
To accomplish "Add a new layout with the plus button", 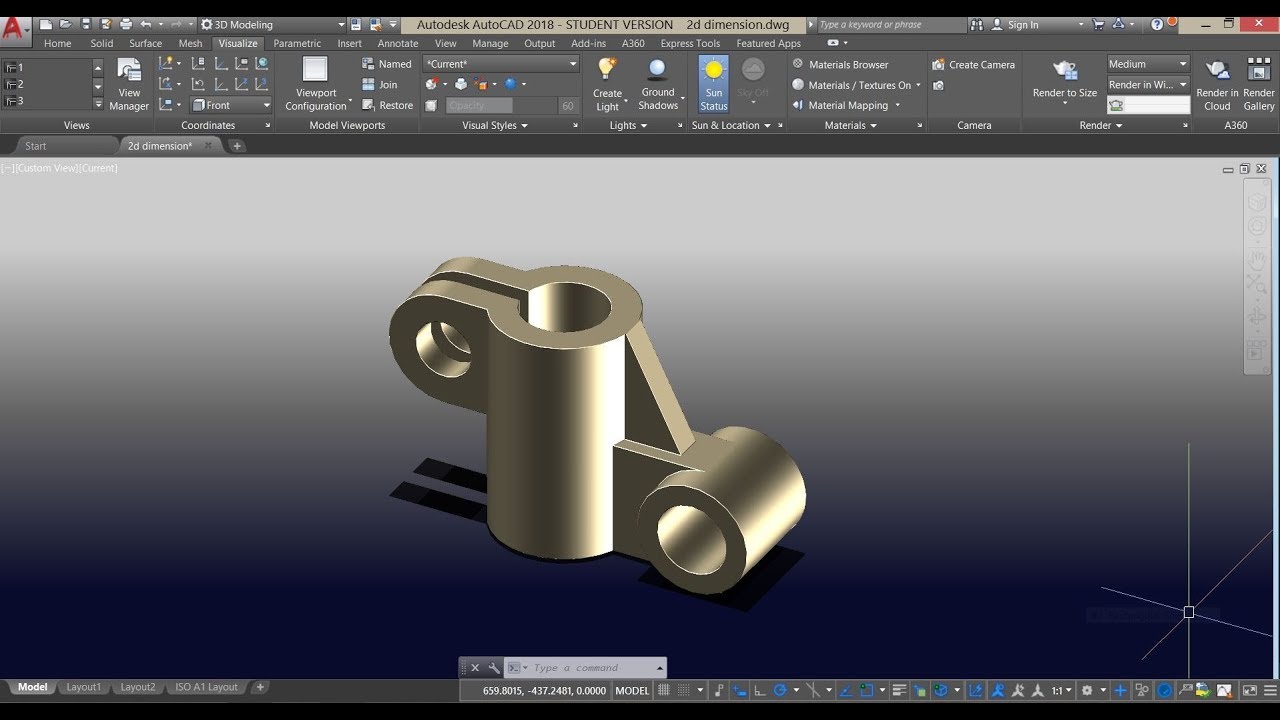I will coord(260,687).
